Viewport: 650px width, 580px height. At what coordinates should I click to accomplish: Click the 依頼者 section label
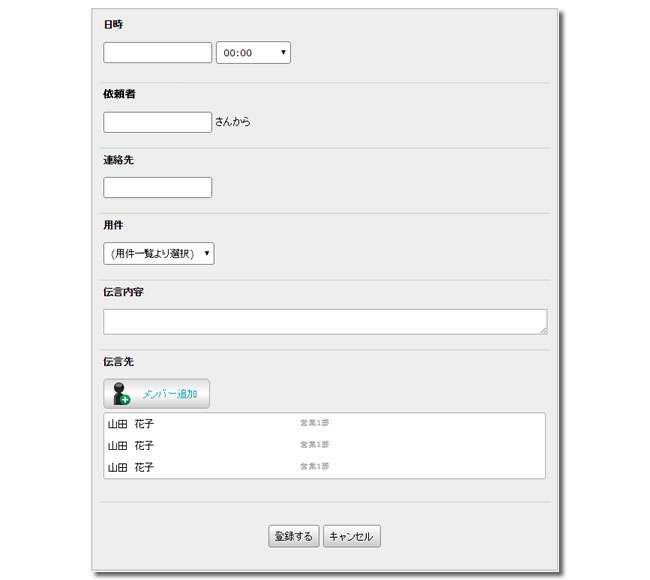tap(119, 94)
